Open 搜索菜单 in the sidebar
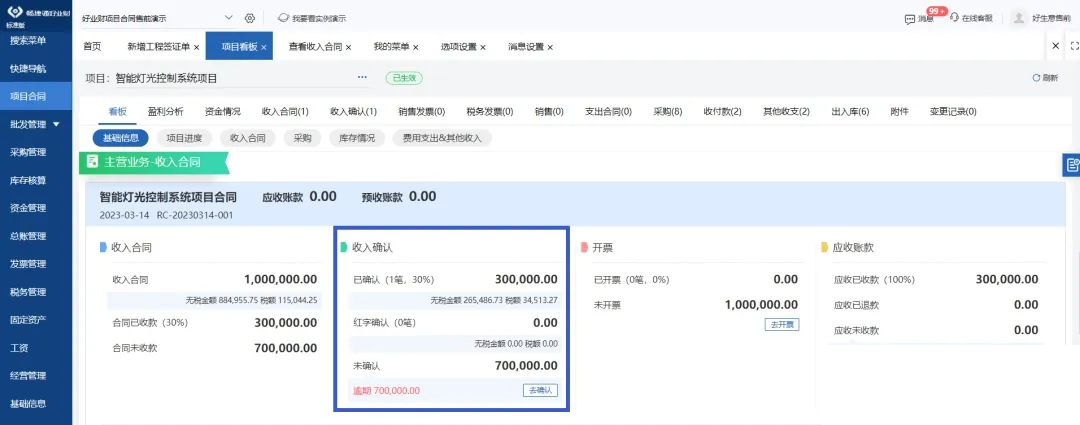This screenshot has width=1080, height=425. point(36,41)
